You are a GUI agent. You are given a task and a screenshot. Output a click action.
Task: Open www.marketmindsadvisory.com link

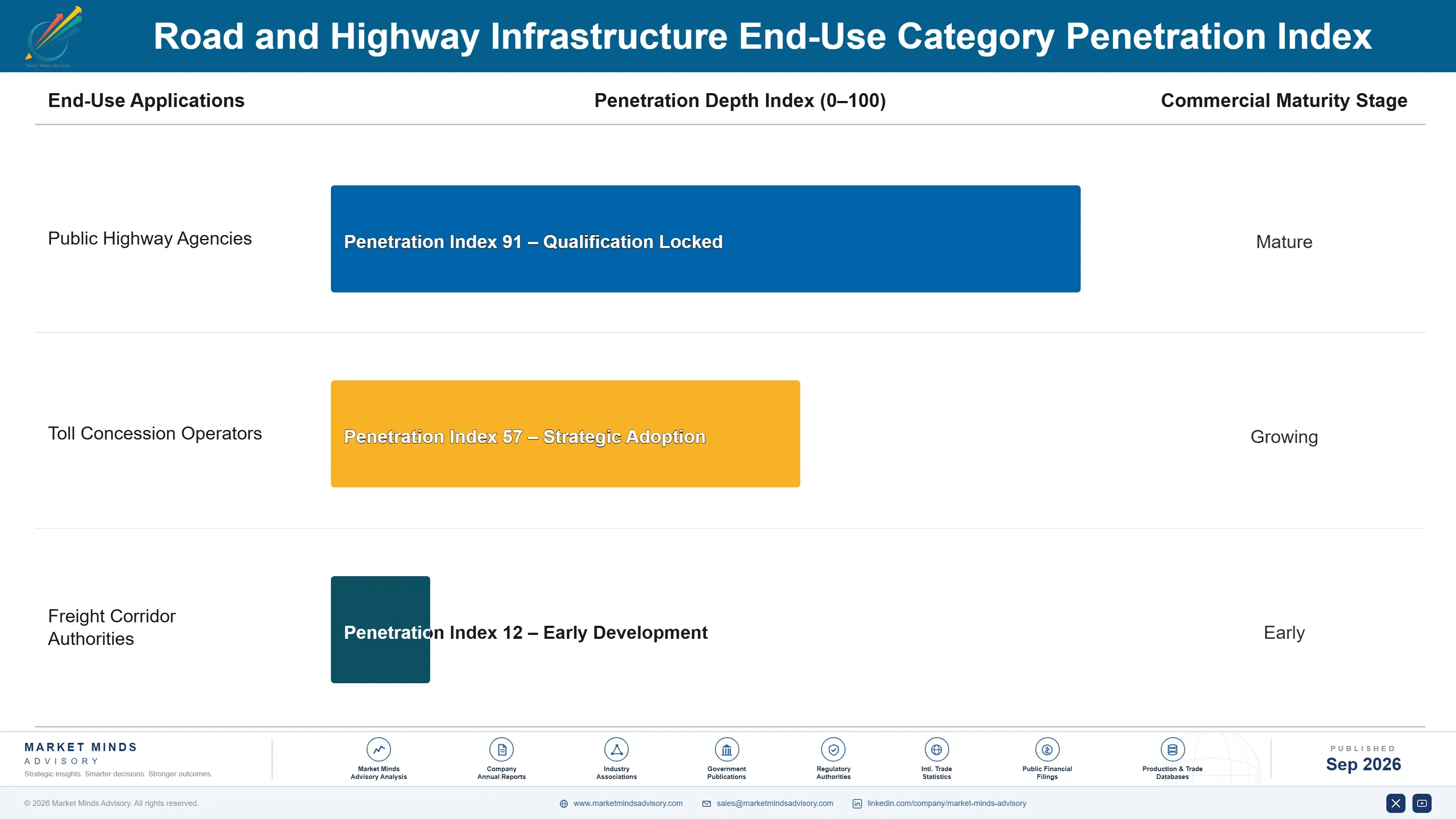point(628,803)
